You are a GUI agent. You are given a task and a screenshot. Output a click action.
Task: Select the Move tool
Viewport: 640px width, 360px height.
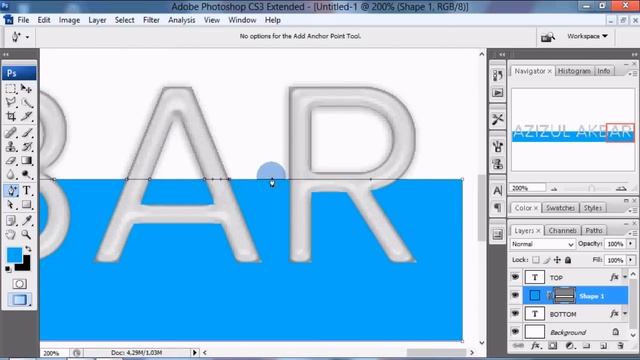tap(27, 89)
